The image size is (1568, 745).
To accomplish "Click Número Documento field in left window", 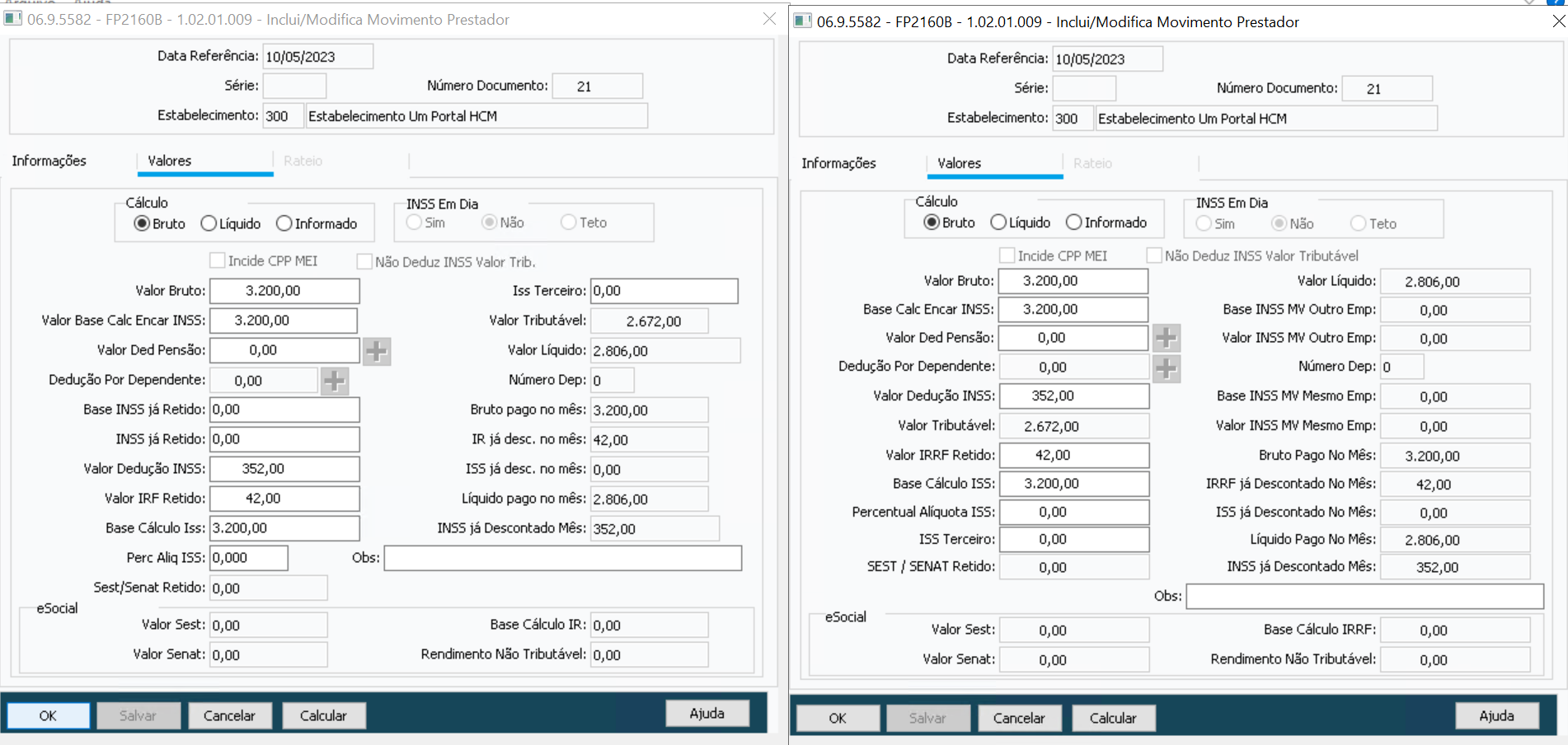I will click(x=598, y=87).
